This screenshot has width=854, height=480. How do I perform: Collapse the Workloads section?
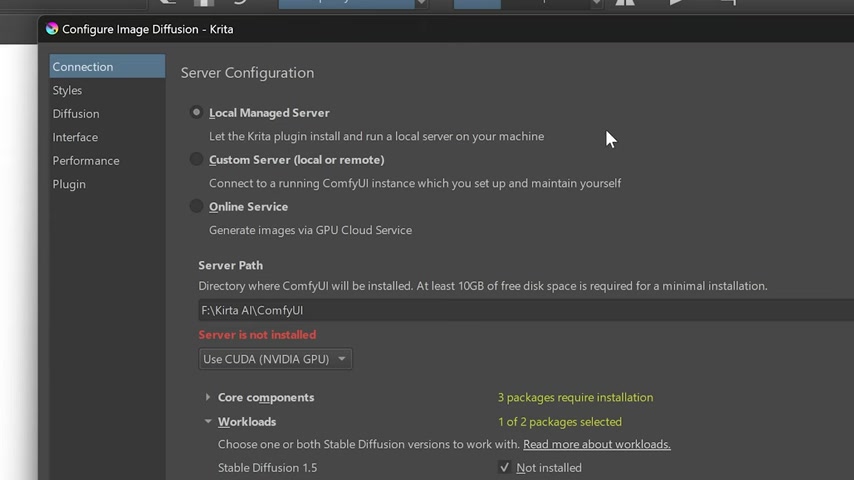point(208,421)
